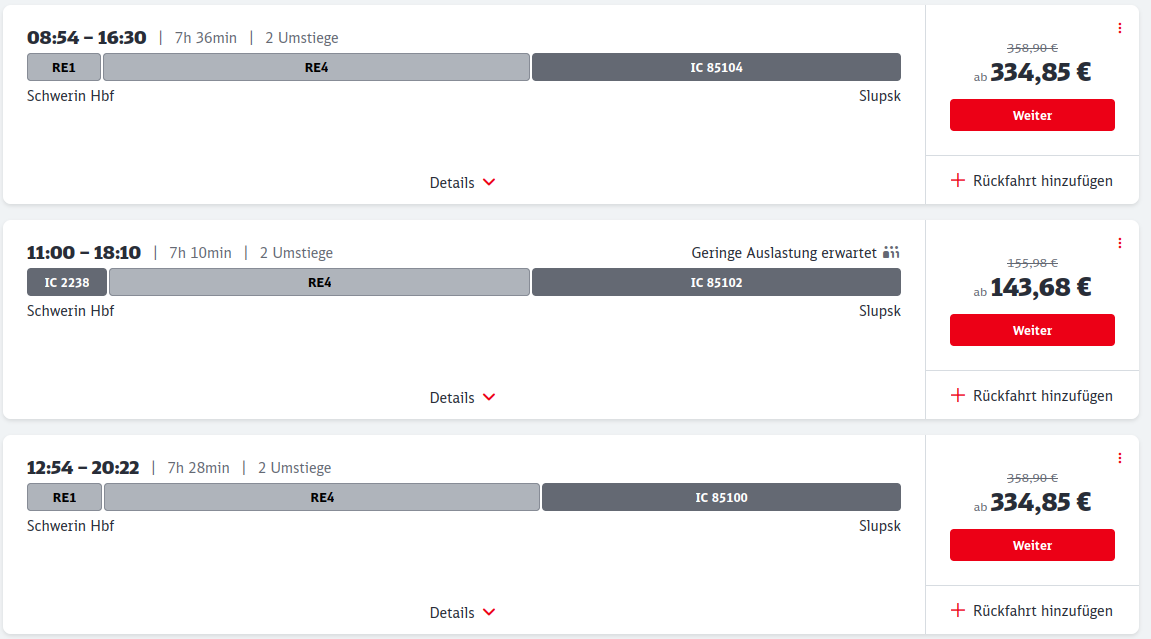
Task: Click the low occupancy people icon
Action: point(890,252)
